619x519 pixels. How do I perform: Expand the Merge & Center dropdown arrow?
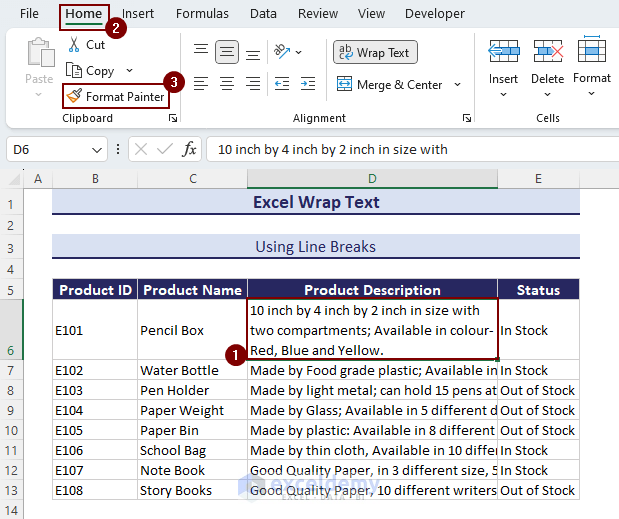coord(457,85)
